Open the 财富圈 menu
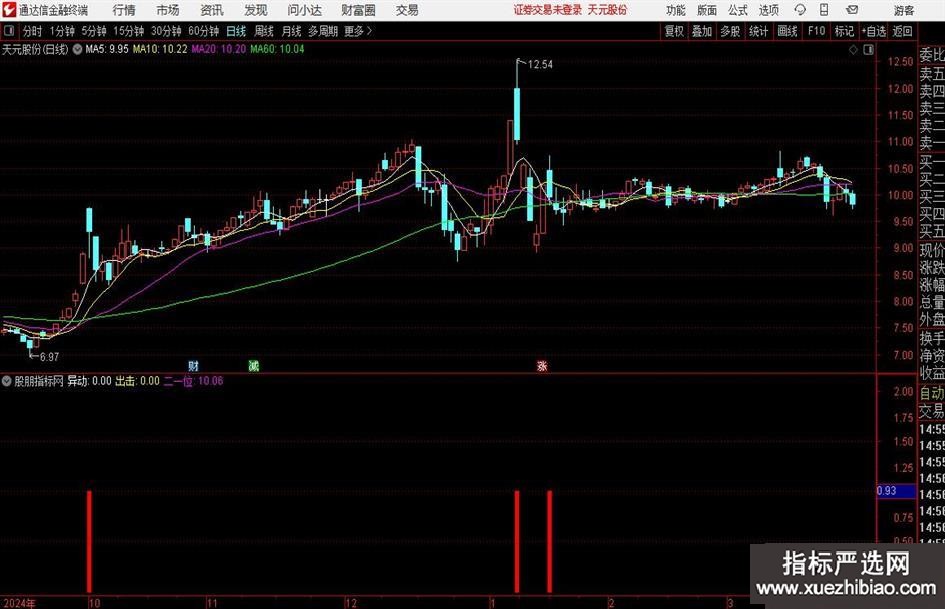This screenshot has width=945, height=609. point(358,10)
